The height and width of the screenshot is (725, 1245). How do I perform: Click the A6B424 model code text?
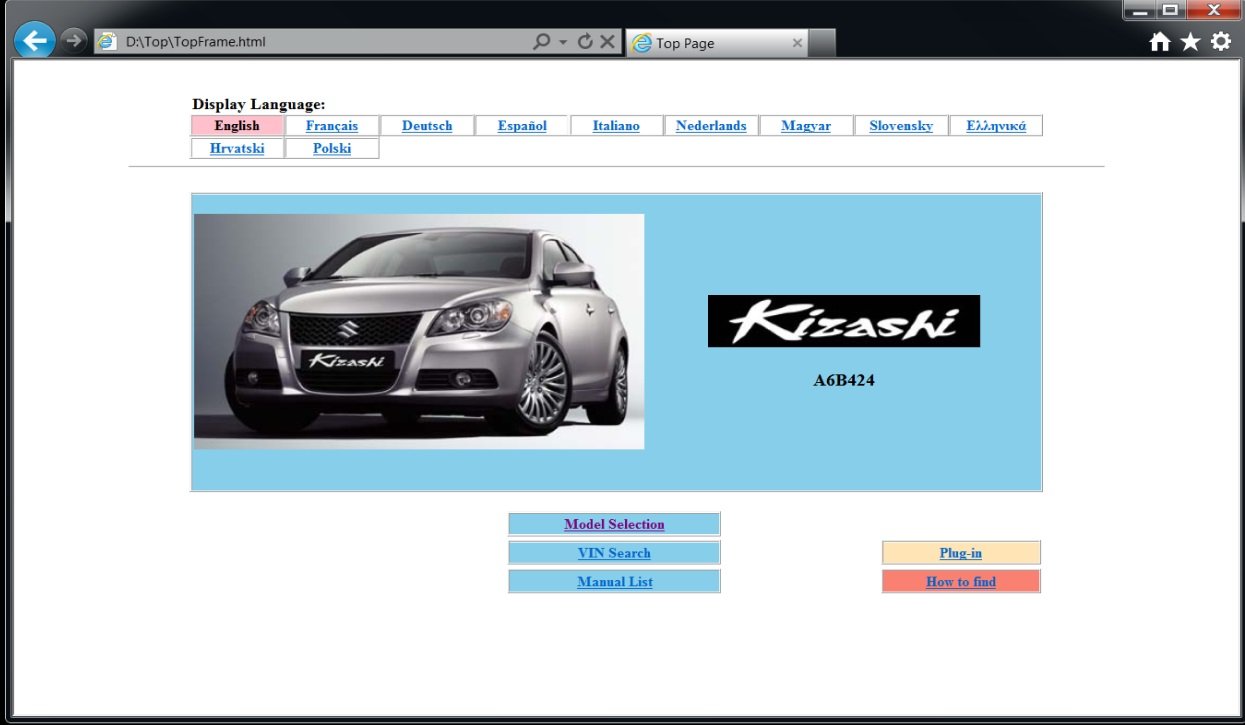tap(844, 380)
